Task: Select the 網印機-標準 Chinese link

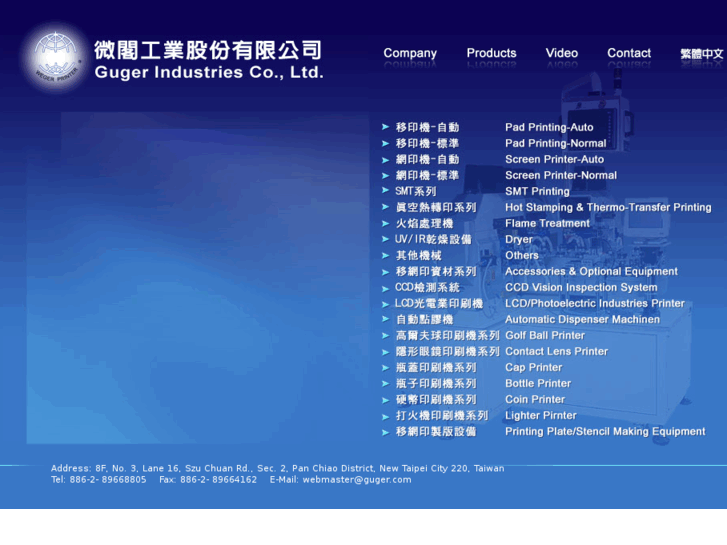Action: [x=427, y=175]
